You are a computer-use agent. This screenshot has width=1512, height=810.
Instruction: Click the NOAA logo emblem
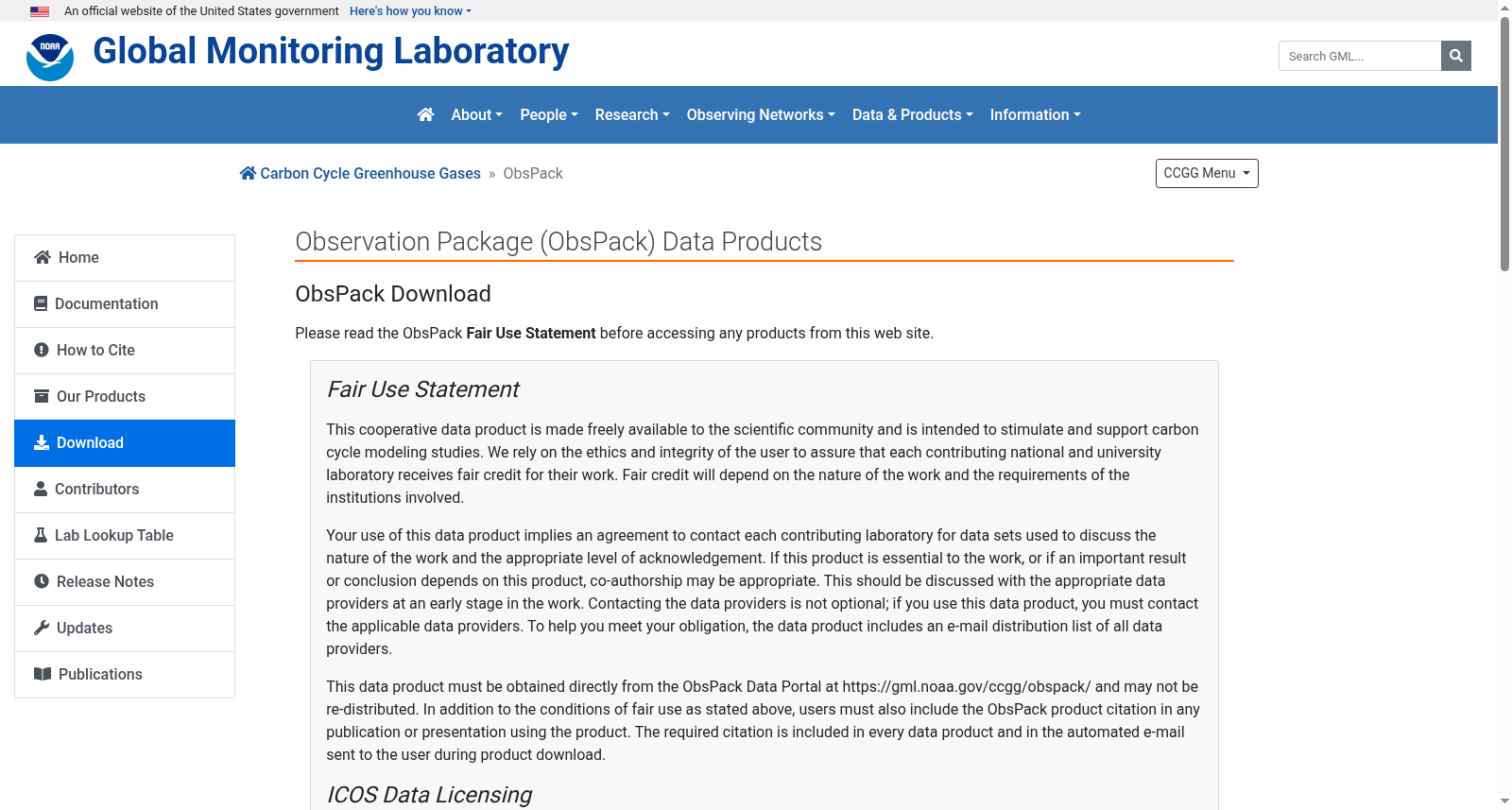(x=50, y=58)
